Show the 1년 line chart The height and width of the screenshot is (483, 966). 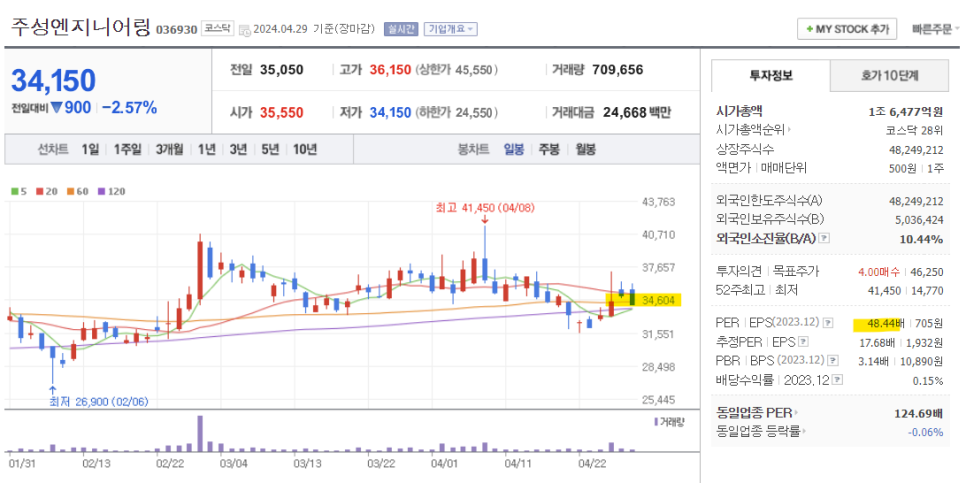[x=207, y=149]
